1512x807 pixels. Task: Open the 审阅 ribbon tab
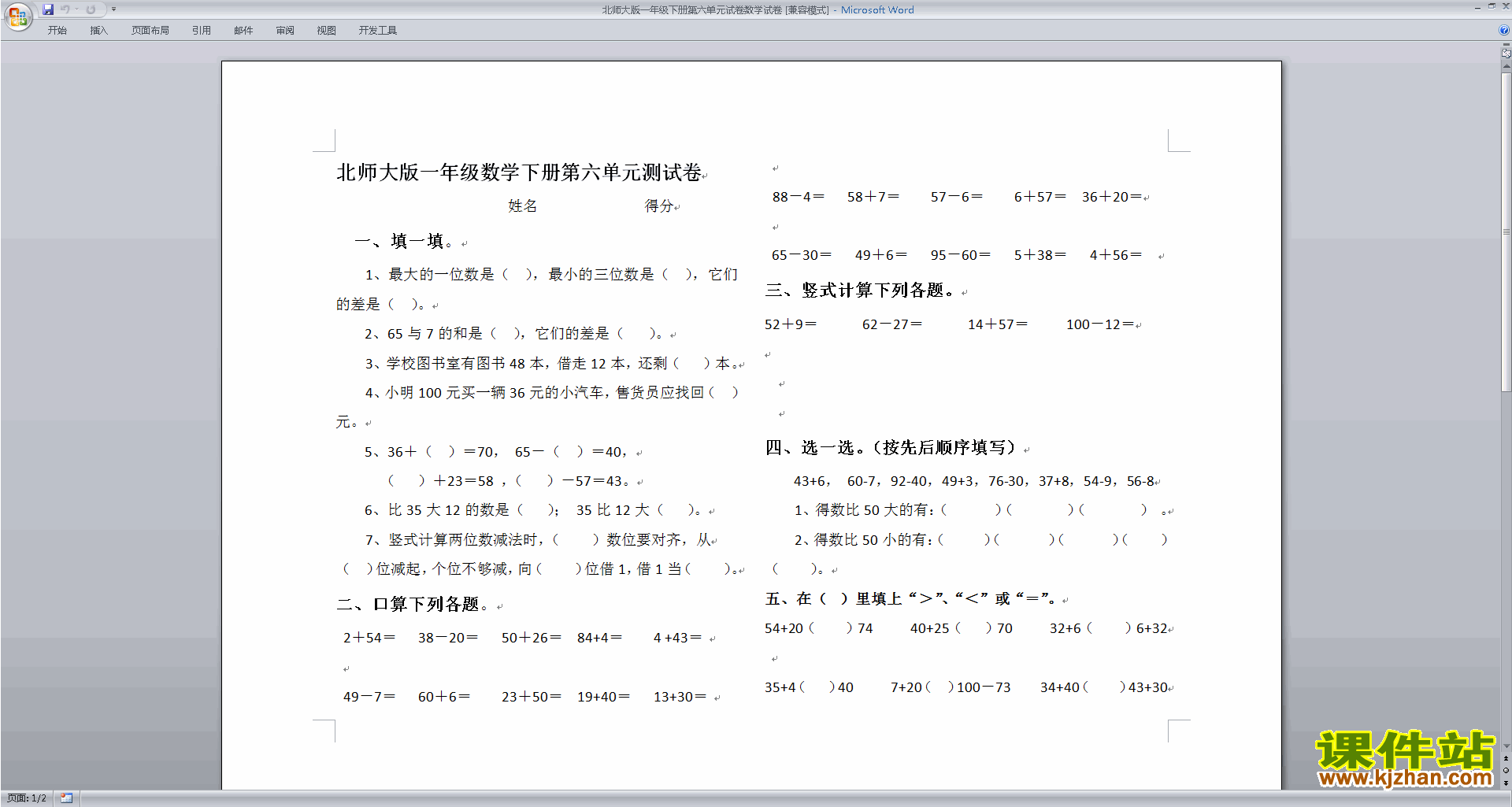(x=285, y=31)
